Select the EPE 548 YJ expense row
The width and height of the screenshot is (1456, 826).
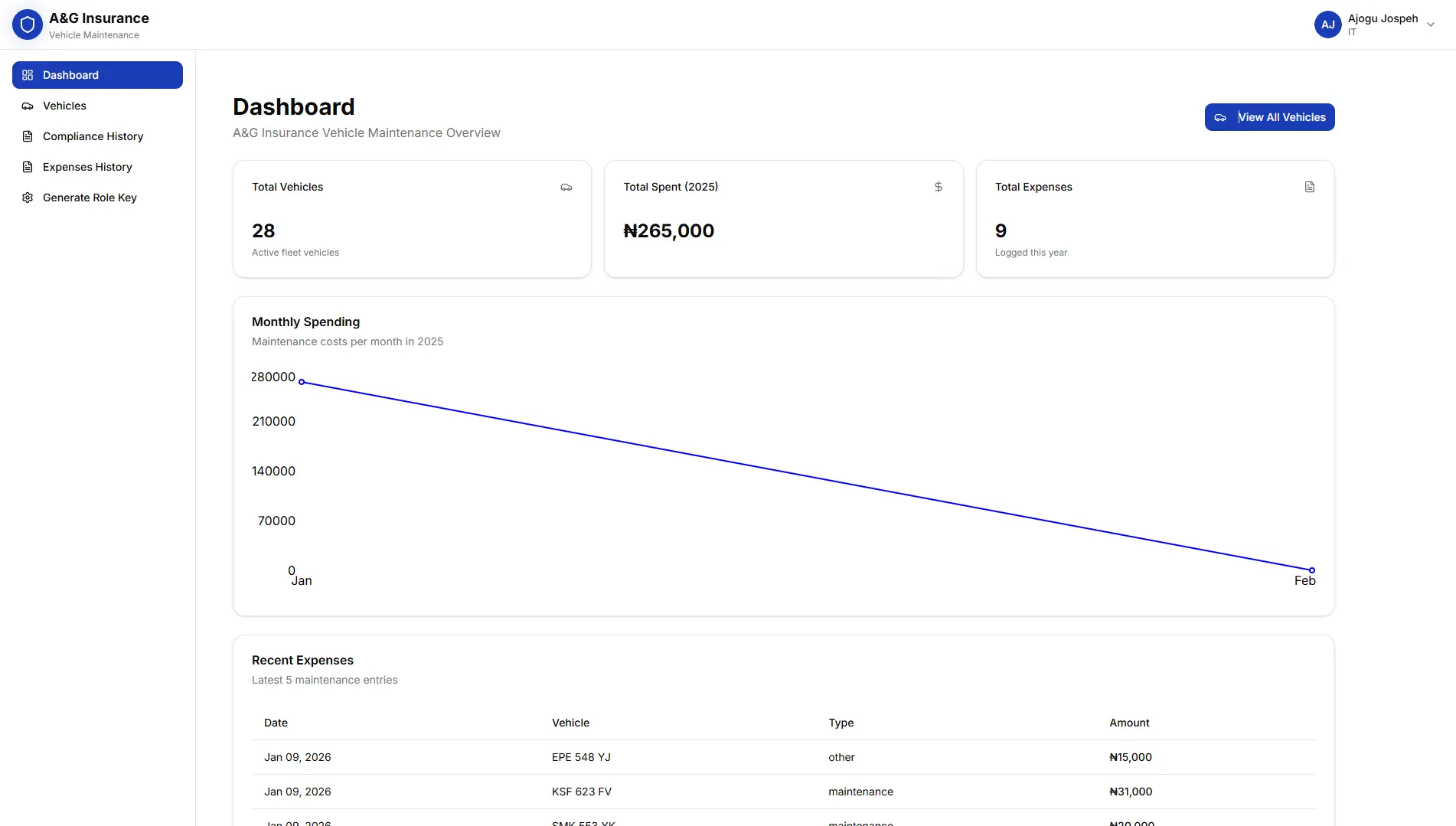784,757
